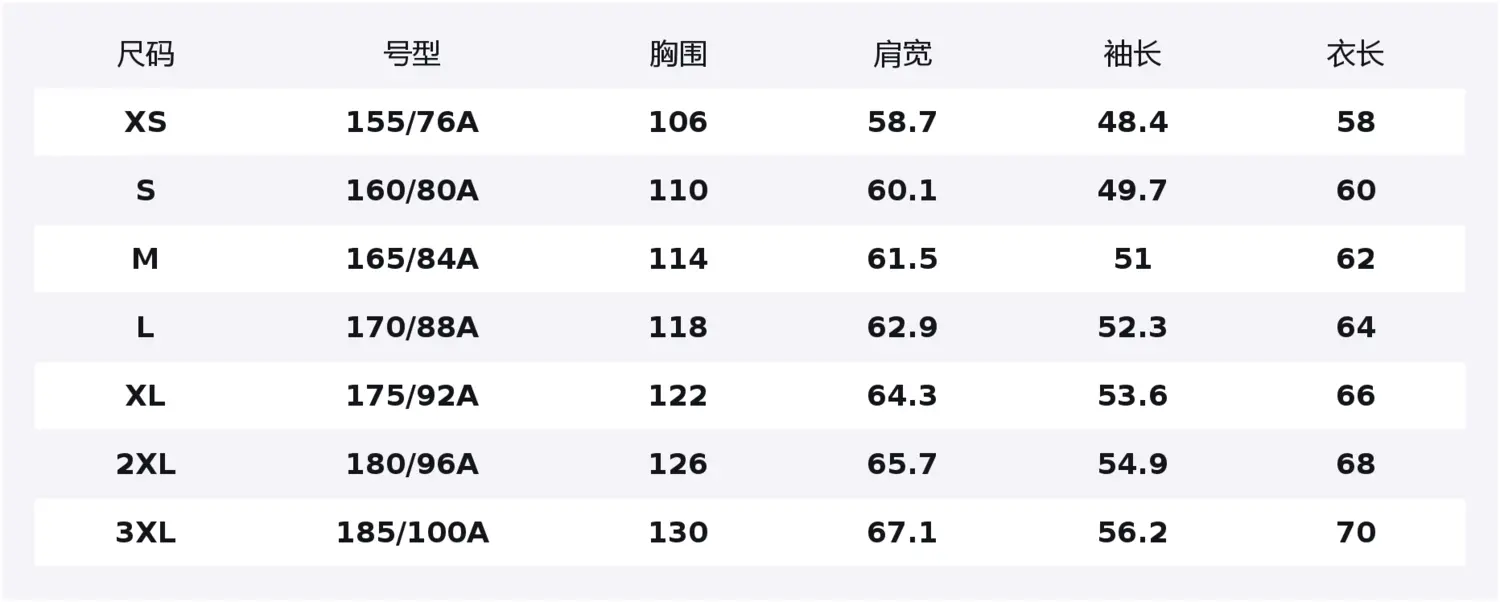The height and width of the screenshot is (602, 1500).
Task: Select sleeve length 51 cell
Action: (1132, 259)
